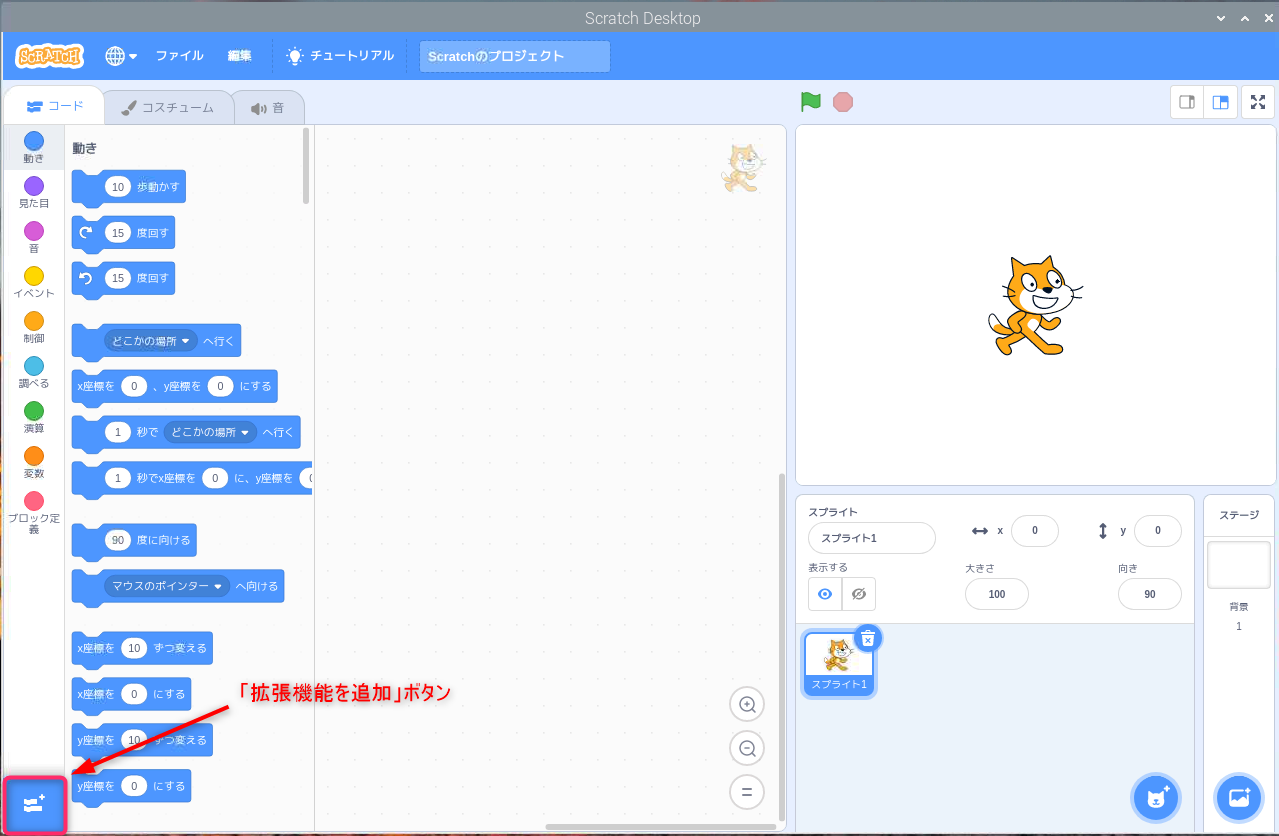Open the language globe dropdown
The height and width of the screenshot is (836, 1279).
pos(120,56)
